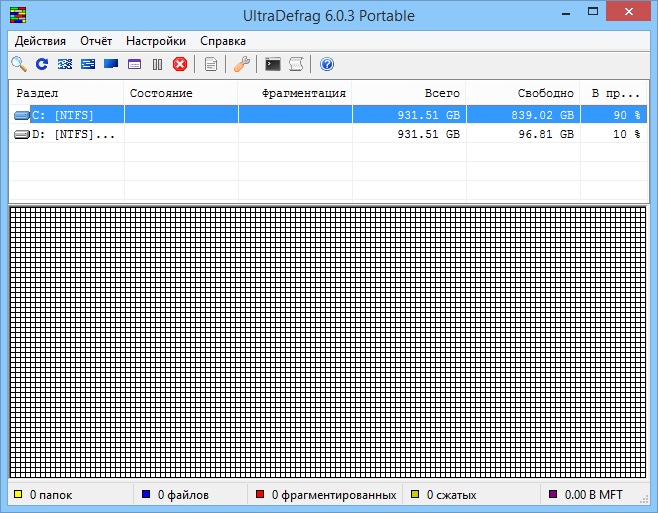Open help with the blue question icon
The height and width of the screenshot is (513, 658).
(327, 64)
